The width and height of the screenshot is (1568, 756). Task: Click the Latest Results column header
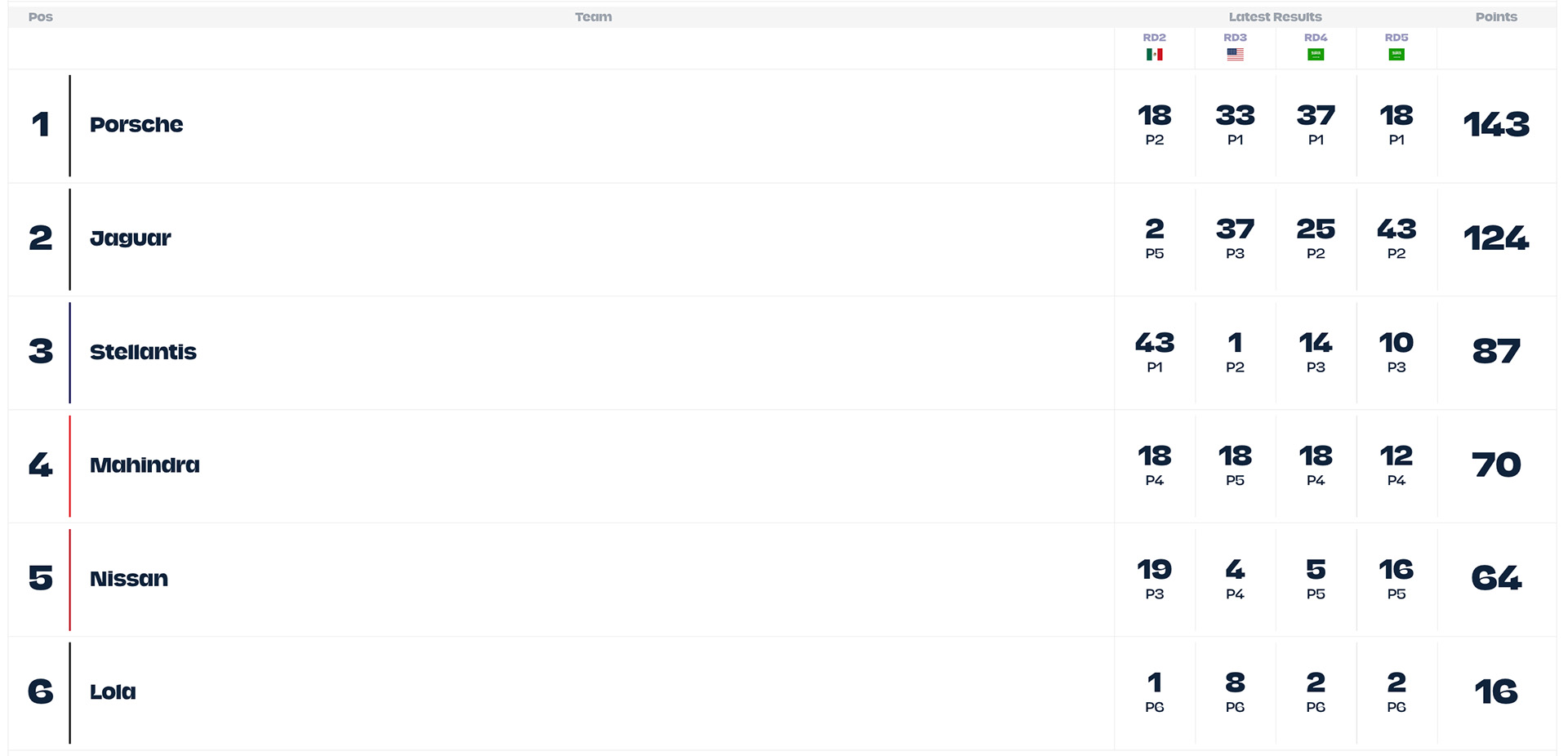click(1275, 17)
